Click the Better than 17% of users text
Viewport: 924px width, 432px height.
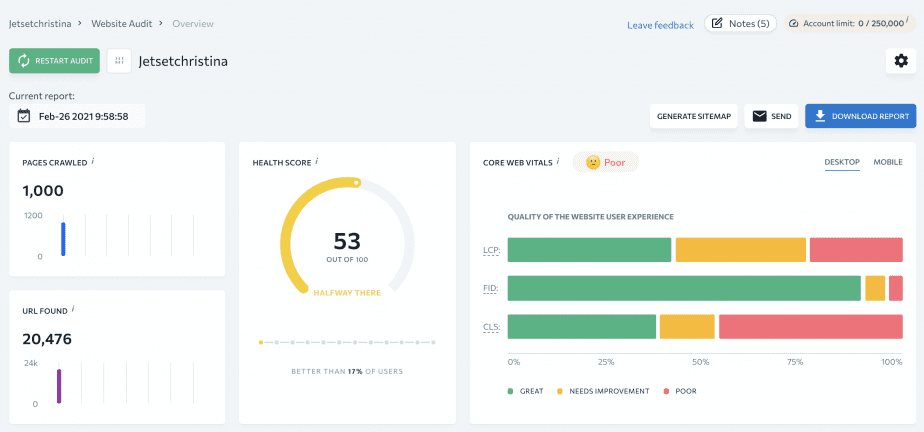click(347, 371)
